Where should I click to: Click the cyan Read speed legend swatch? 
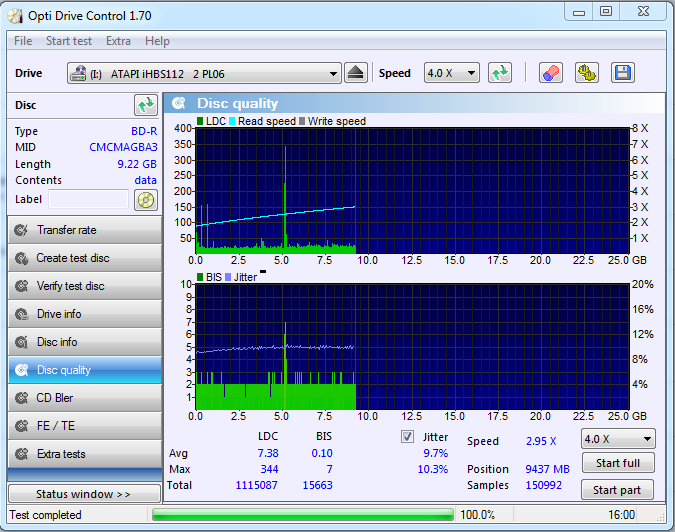(x=232, y=121)
